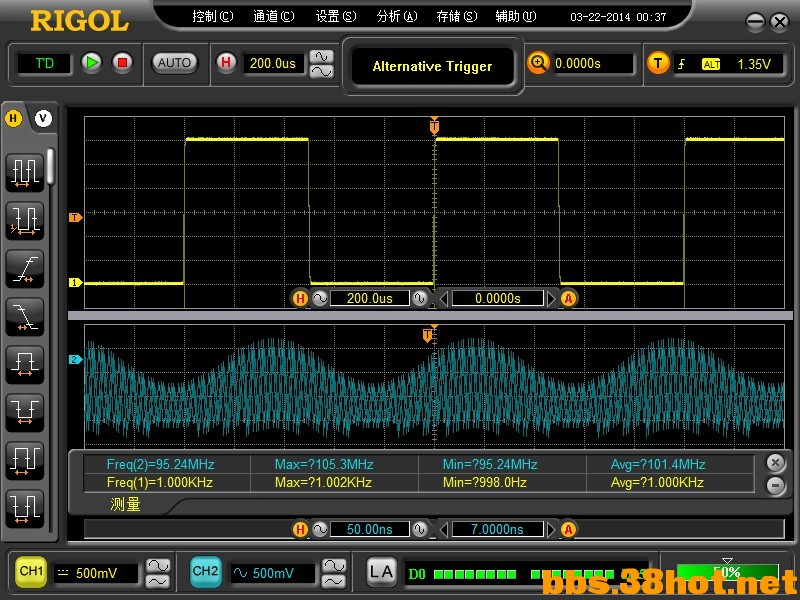The image size is (800, 600).
Task: Click the CH1 waveform 200.0us timebase field
Action: pyautogui.click(x=370, y=298)
